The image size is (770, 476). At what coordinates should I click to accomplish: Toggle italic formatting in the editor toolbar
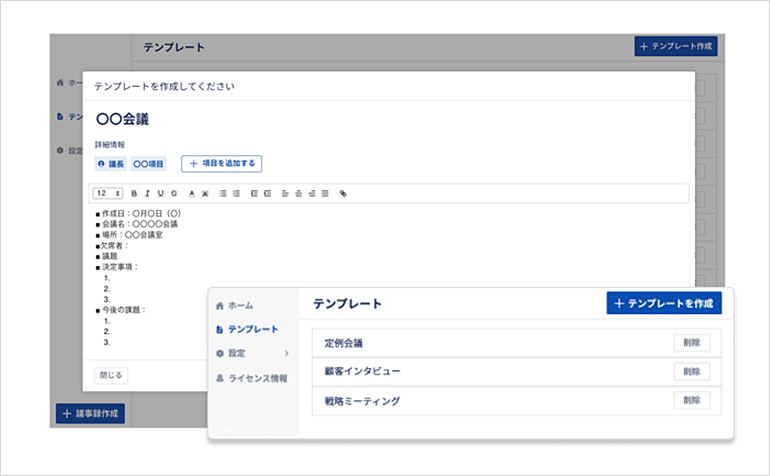pos(147,194)
